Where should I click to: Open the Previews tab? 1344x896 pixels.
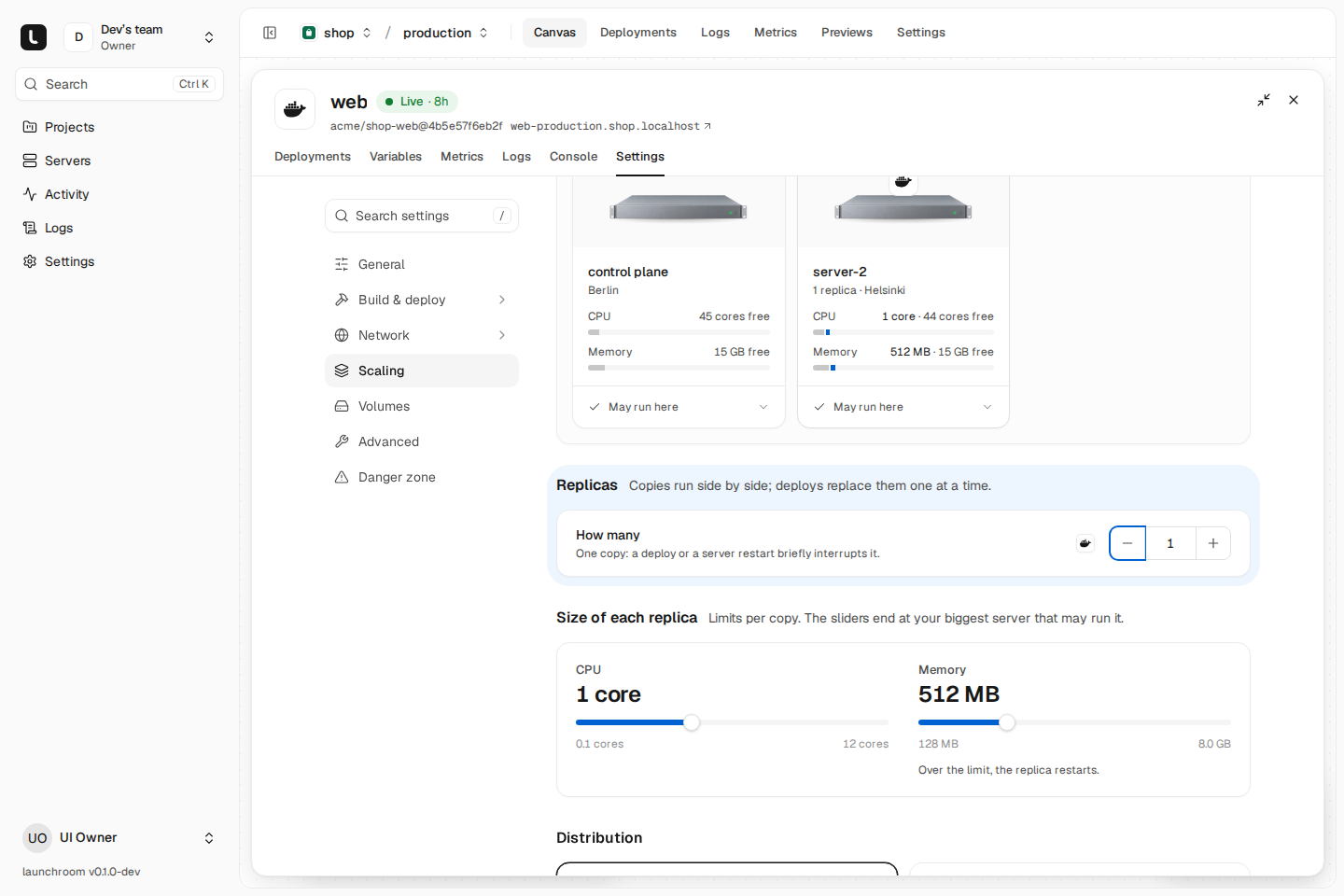[x=847, y=33]
